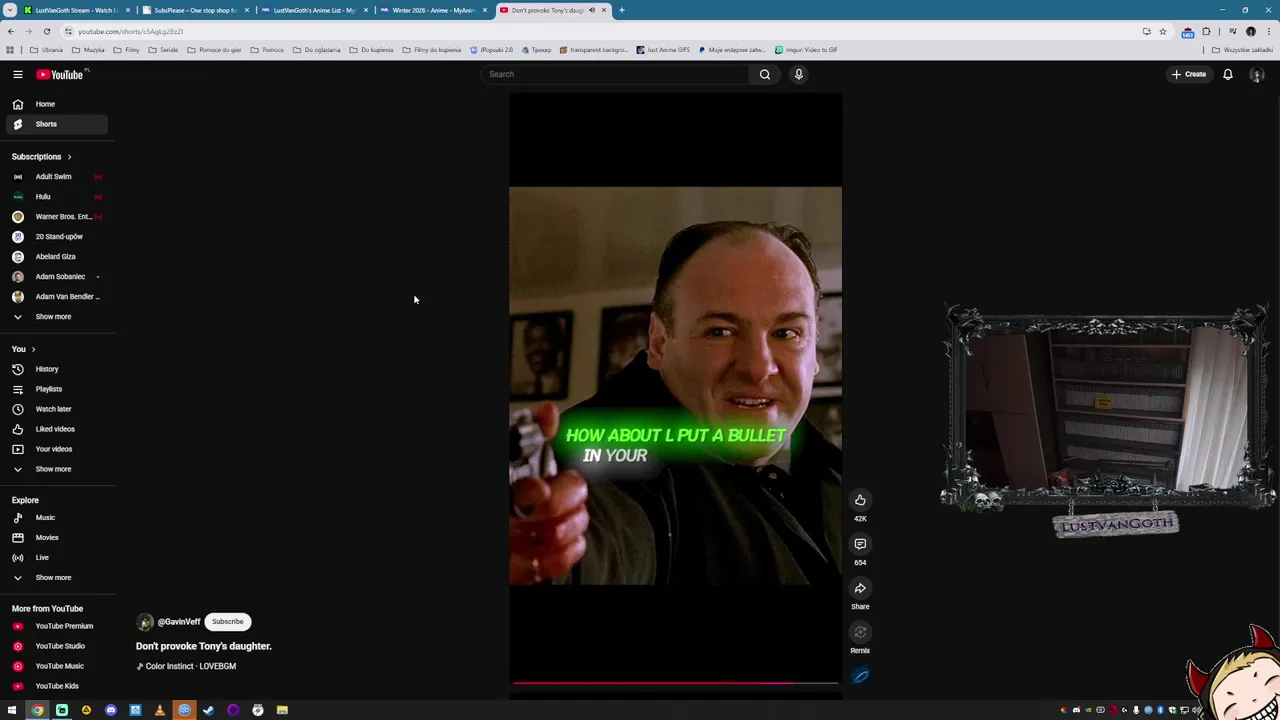Click the browser address bar URL

130,31
